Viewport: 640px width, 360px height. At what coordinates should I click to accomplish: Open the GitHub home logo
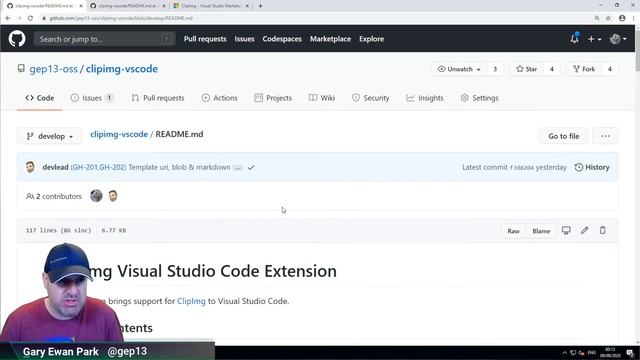tap(17, 39)
